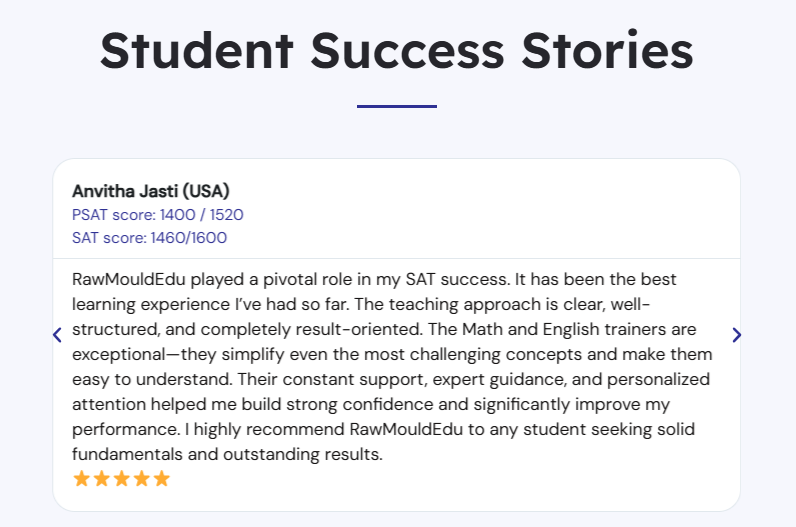796x527 pixels.
Task: Click the third (middle) rating star
Action: coord(122,479)
